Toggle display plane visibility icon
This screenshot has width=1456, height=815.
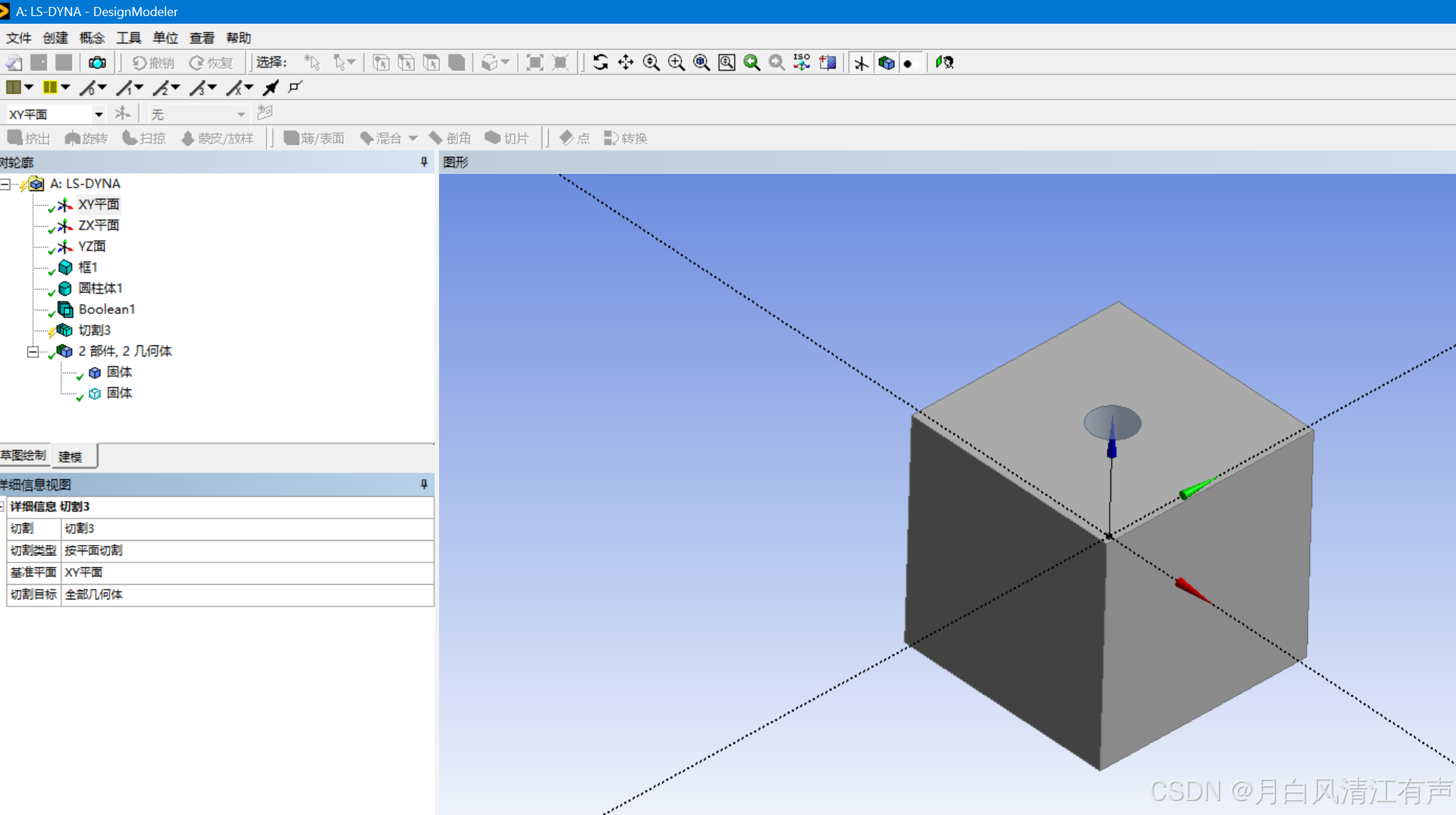[x=861, y=63]
